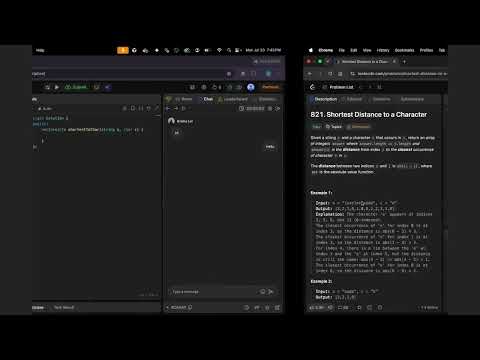Go back with Chrome's back arrow
Image resolution: width=480 pixels, height=360 pixels.
tap(310, 74)
